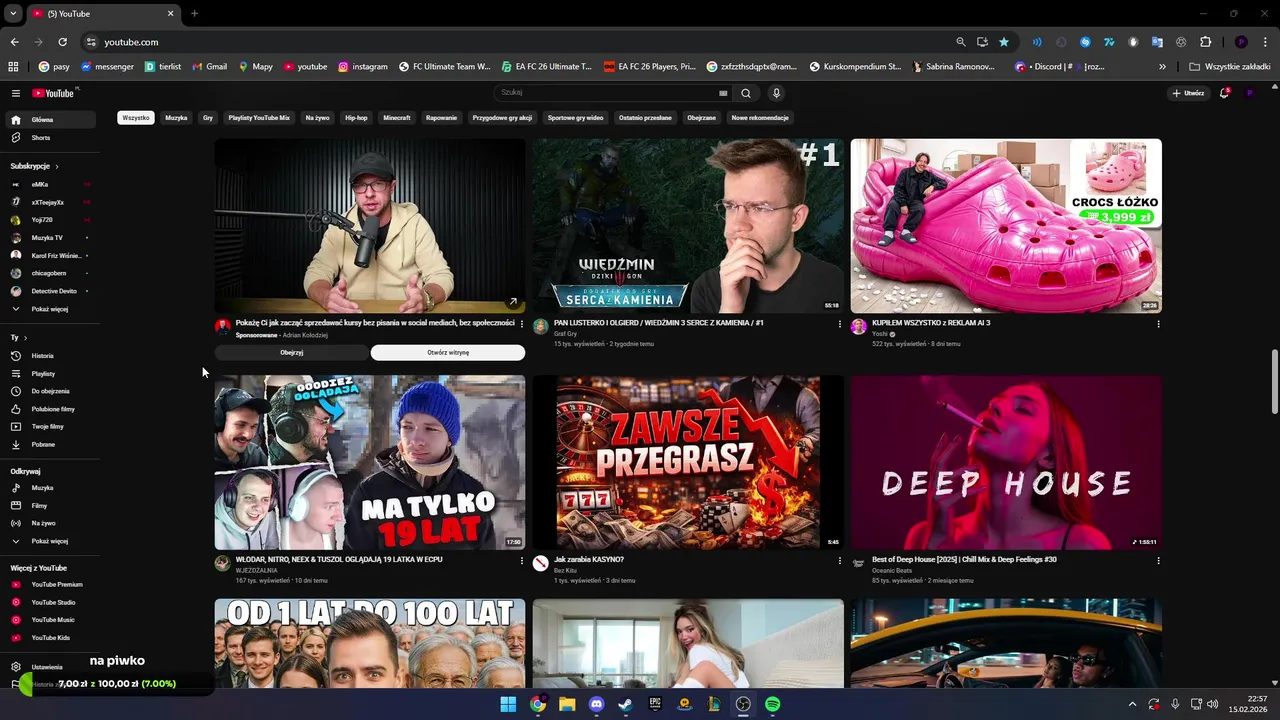This screenshot has height=720, width=1280.
Task: Open Wszystkie zakładki bookmarks folder
Action: 1229,67
